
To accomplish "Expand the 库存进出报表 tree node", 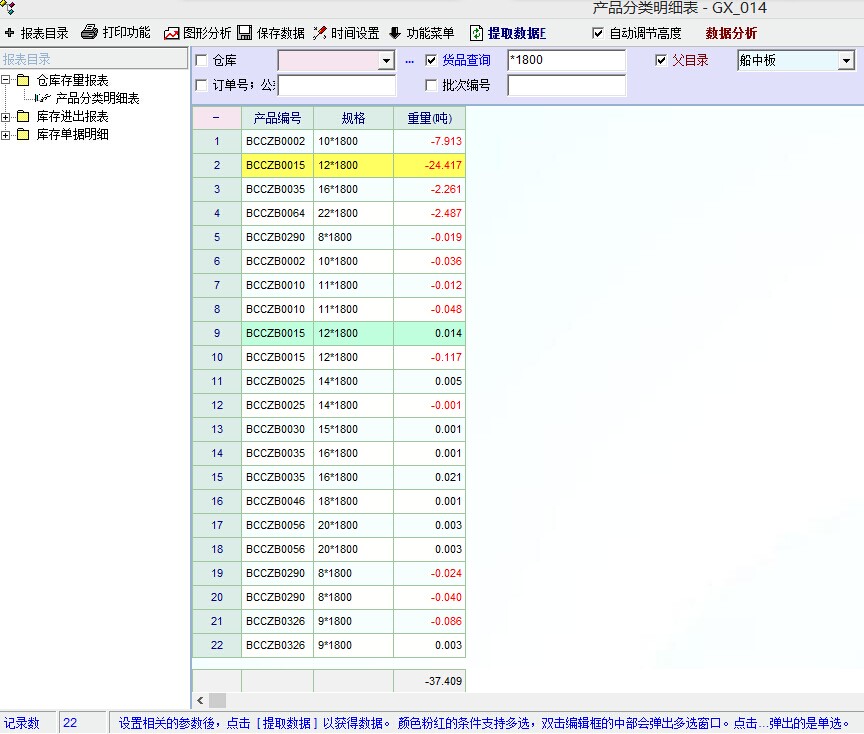I will pos(7,116).
